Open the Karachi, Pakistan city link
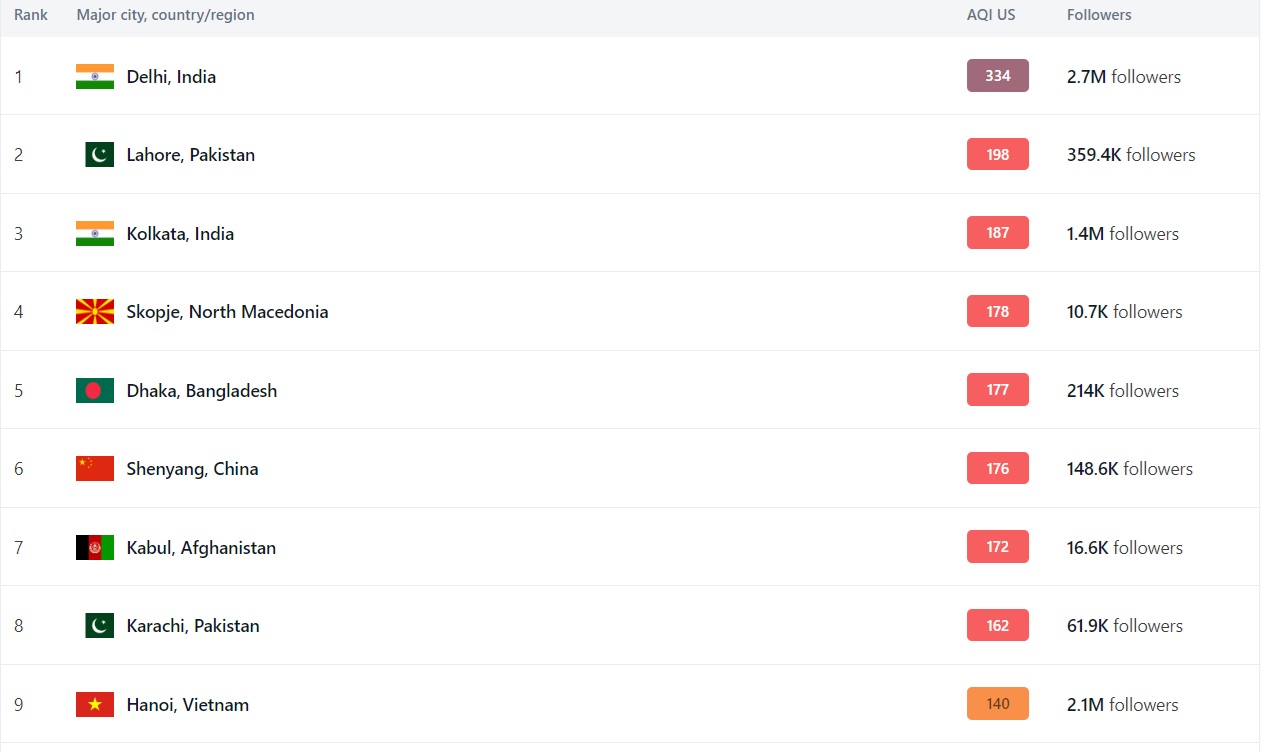 pos(193,626)
